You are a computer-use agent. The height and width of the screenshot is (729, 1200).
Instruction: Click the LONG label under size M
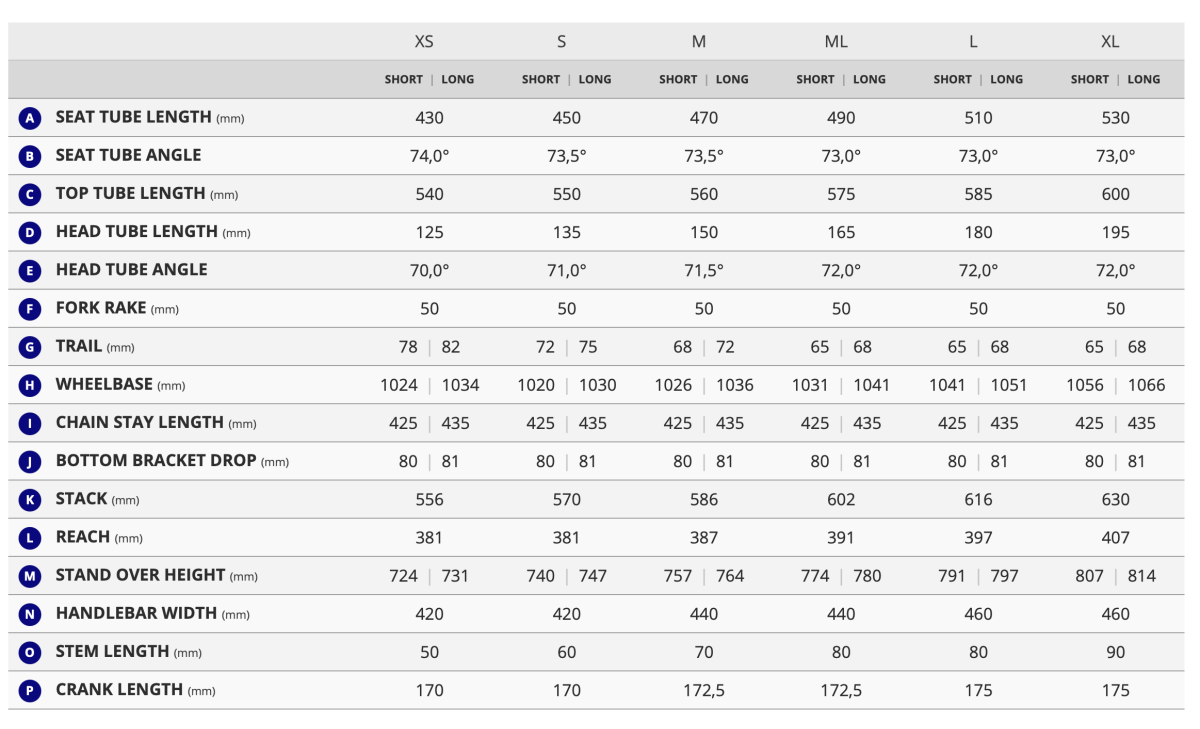point(732,79)
